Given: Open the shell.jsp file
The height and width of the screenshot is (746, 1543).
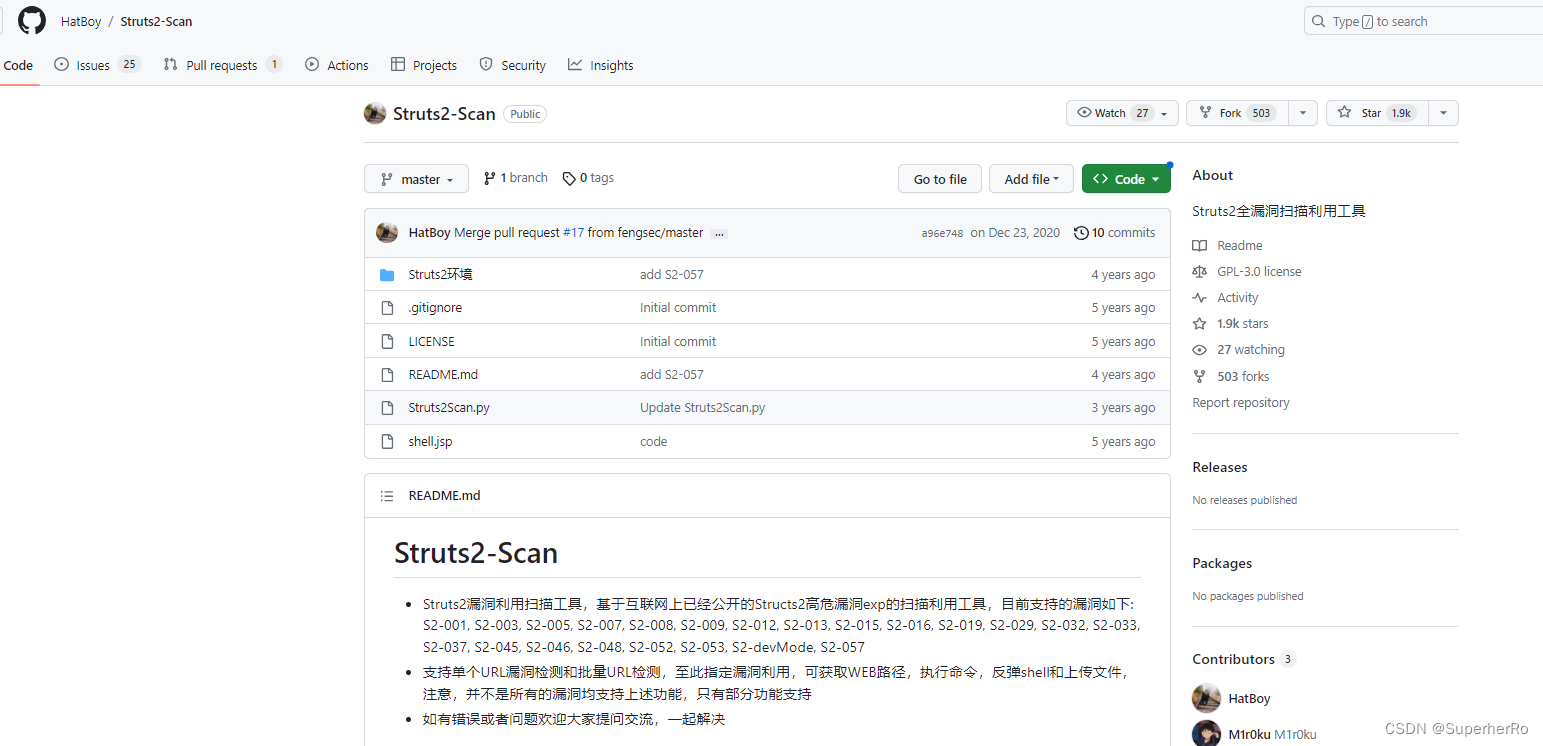Looking at the screenshot, I should coord(430,442).
